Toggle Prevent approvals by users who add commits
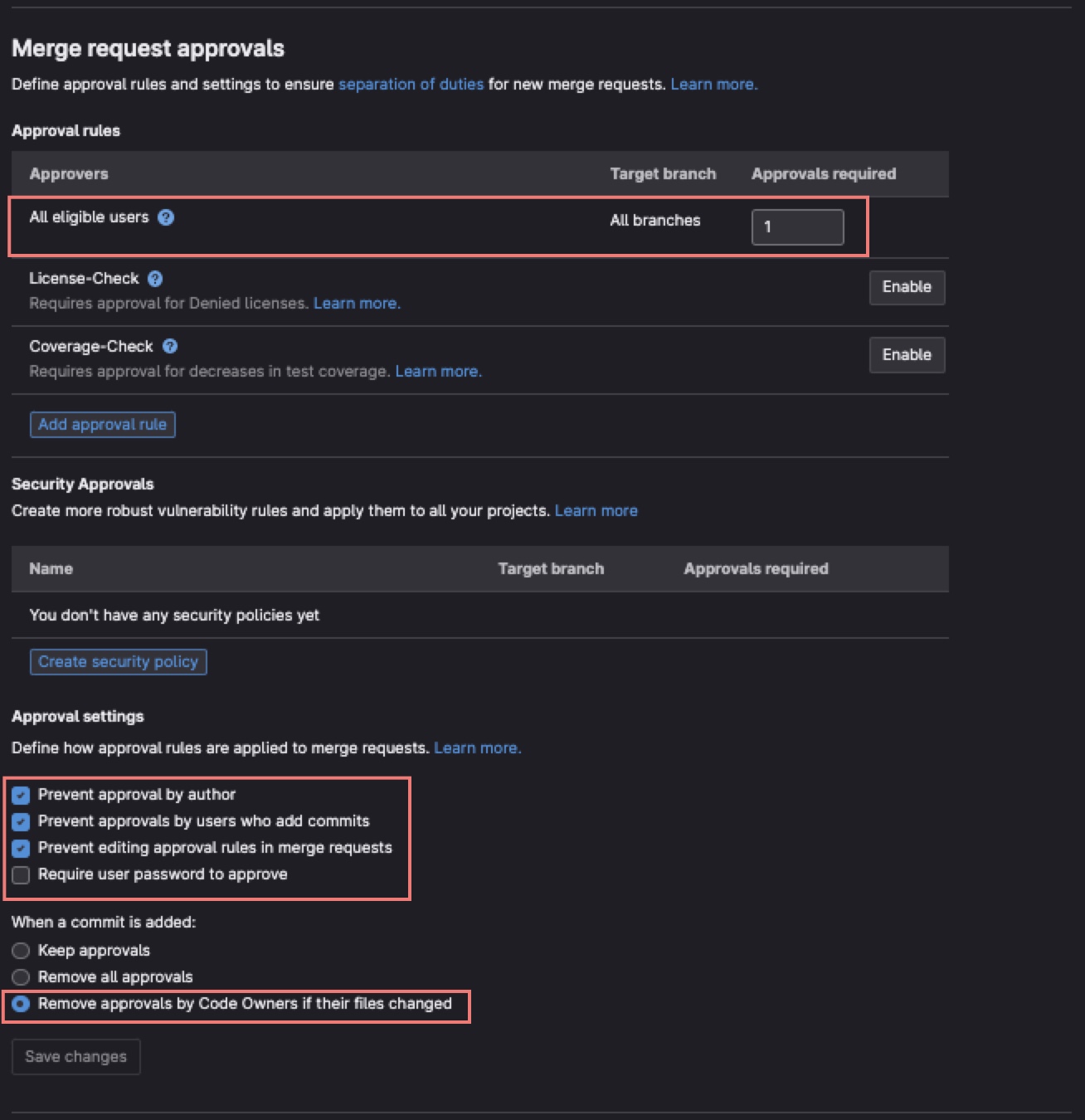Viewport: 1085px width, 1120px height. pyautogui.click(x=21, y=821)
